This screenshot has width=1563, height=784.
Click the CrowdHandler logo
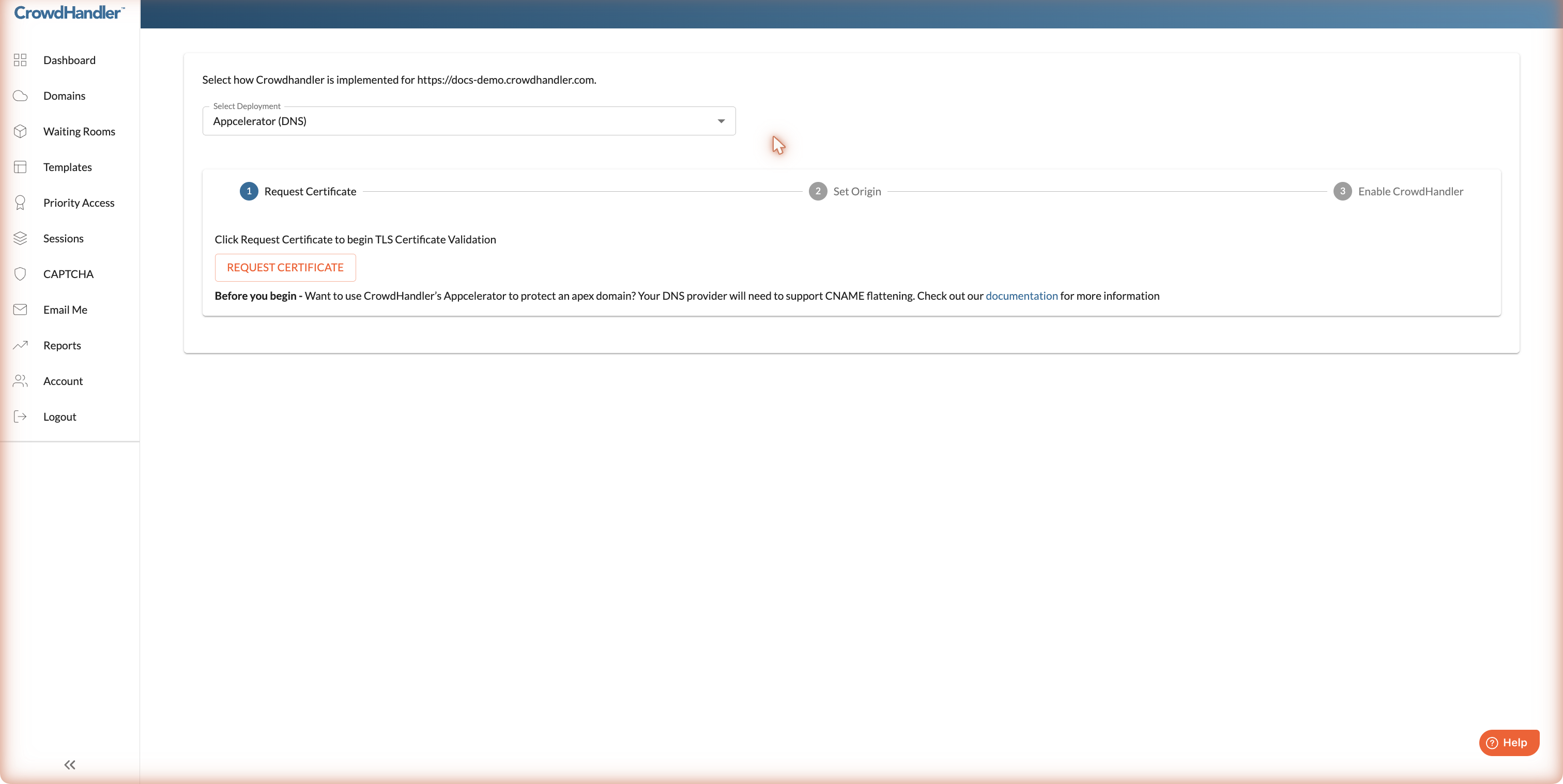[x=69, y=12]
